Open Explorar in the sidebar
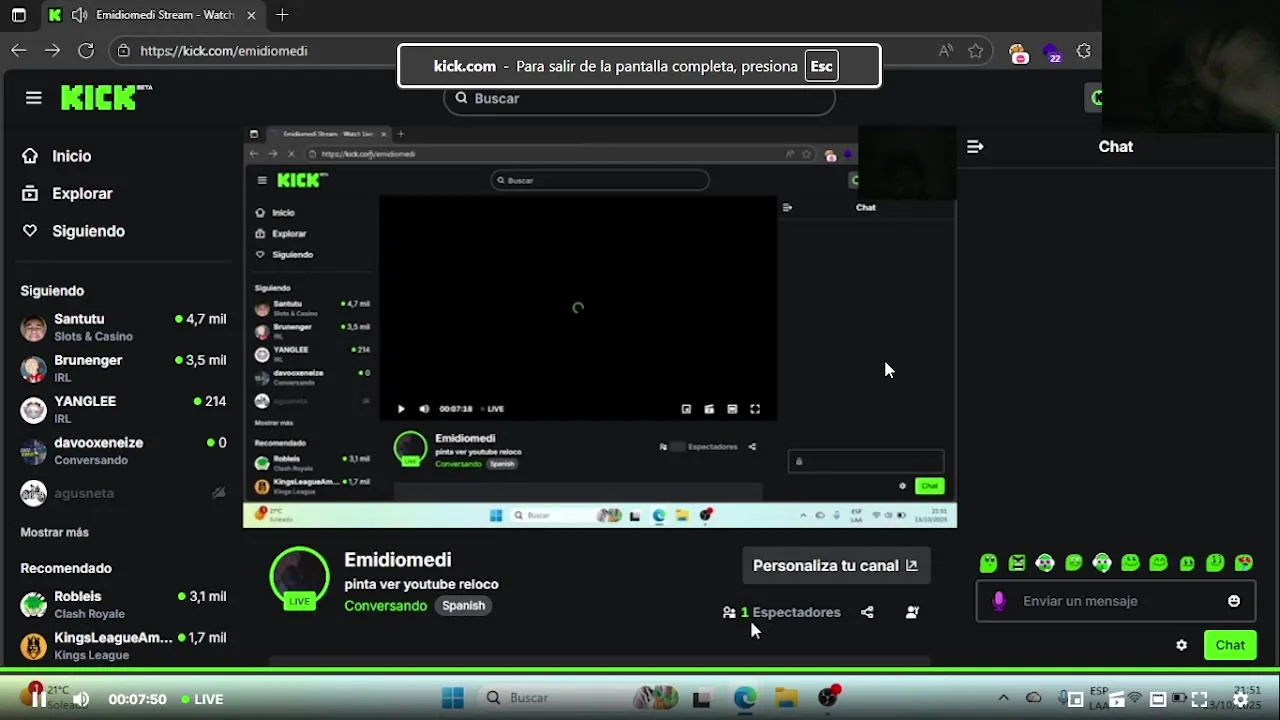This screenshot has width=1280, height=720. pyautogui.click(x=68, y=194)
